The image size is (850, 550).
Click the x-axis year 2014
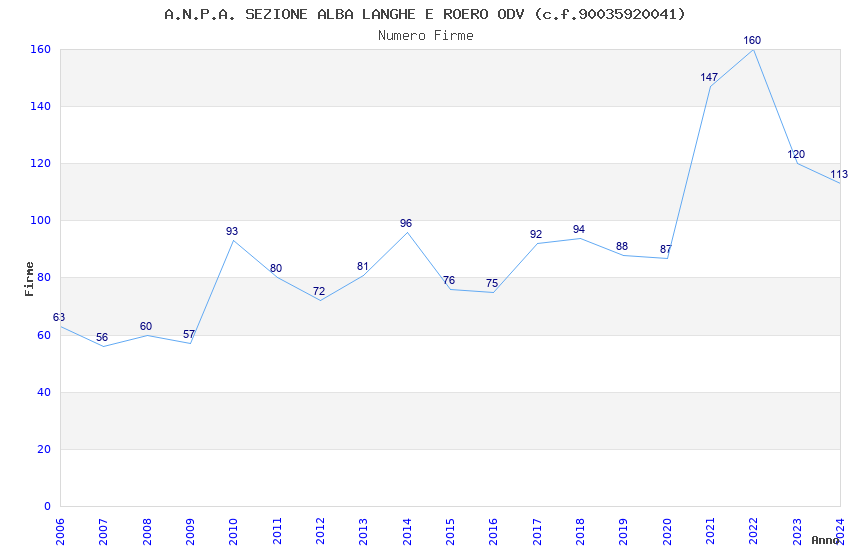point(407,532)
